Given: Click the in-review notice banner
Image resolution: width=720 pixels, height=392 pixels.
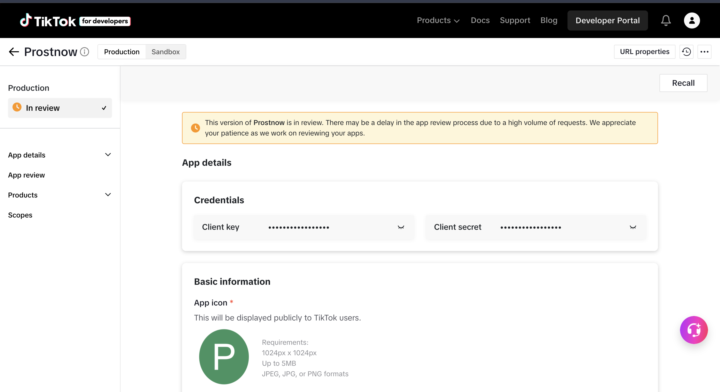Looking at the screenshot, I should point(420,128).
